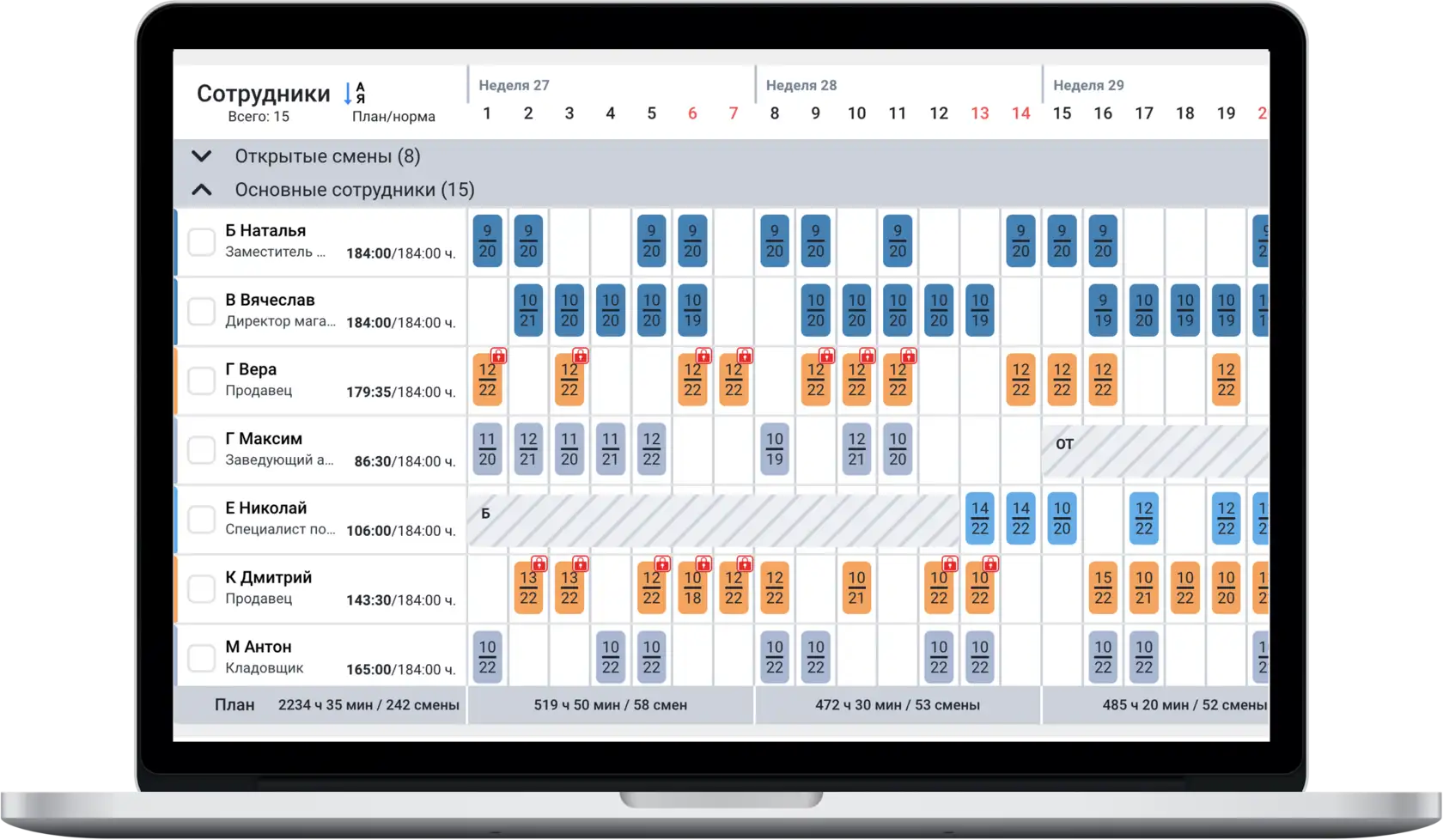Mark Г Максим's checkbox
1443x840 pixels.
pos(202,450)
